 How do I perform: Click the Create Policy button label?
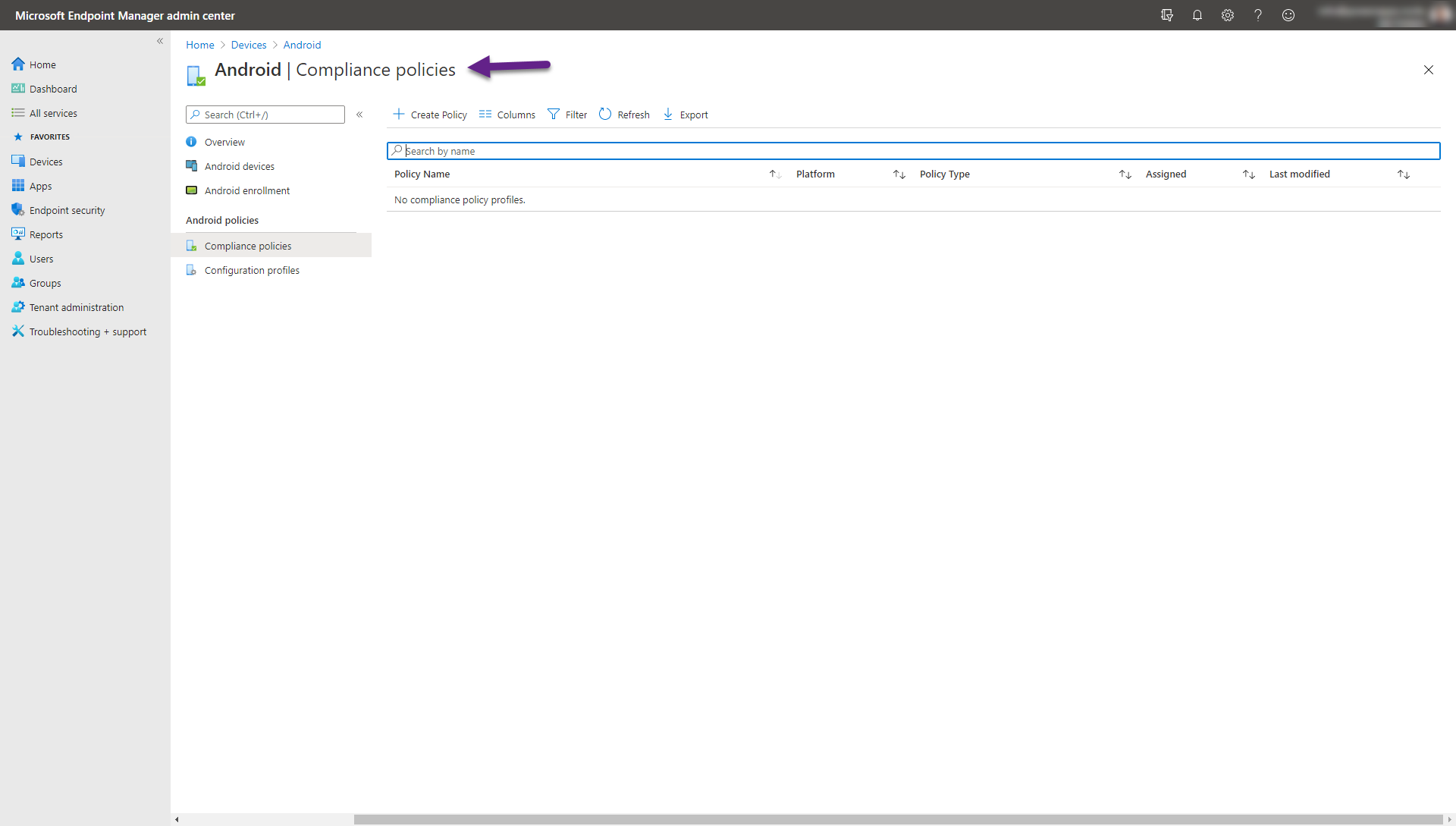pyautogui.click(x=439, y=115)
